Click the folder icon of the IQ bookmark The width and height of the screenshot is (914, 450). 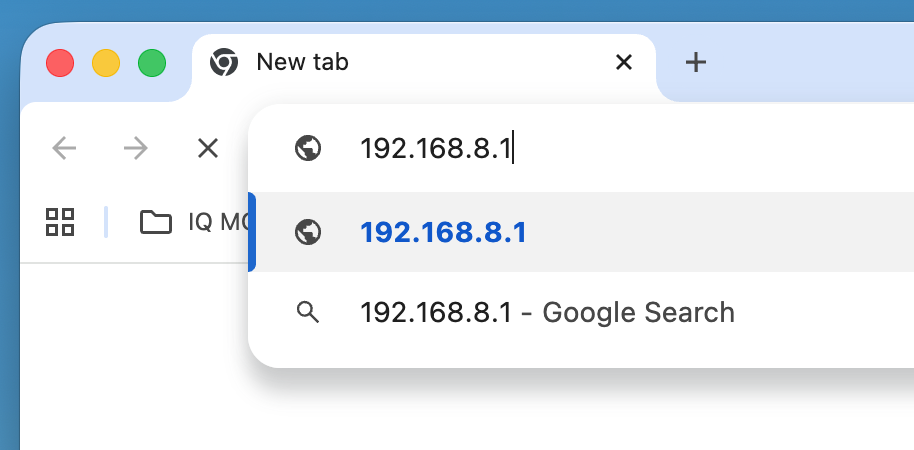155,222
